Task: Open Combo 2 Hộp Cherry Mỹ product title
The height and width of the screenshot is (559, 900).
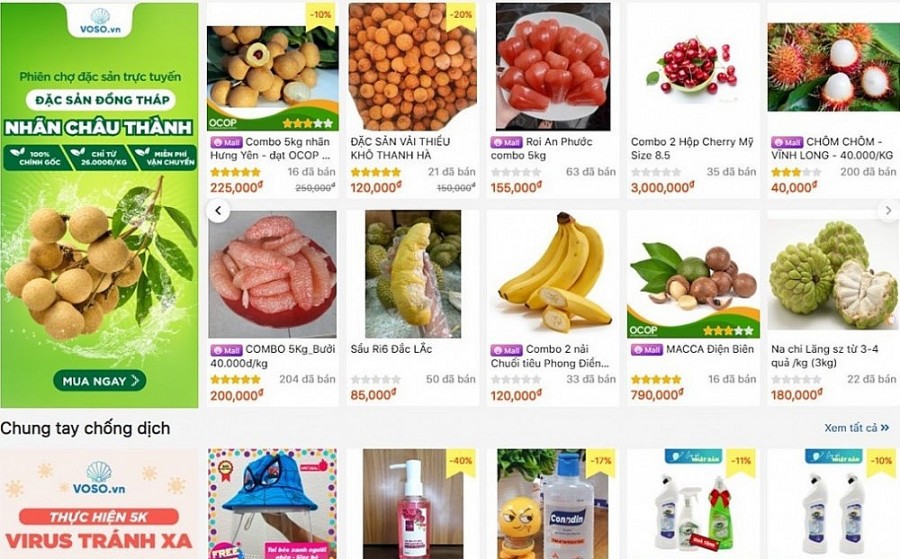Action: 692,148
